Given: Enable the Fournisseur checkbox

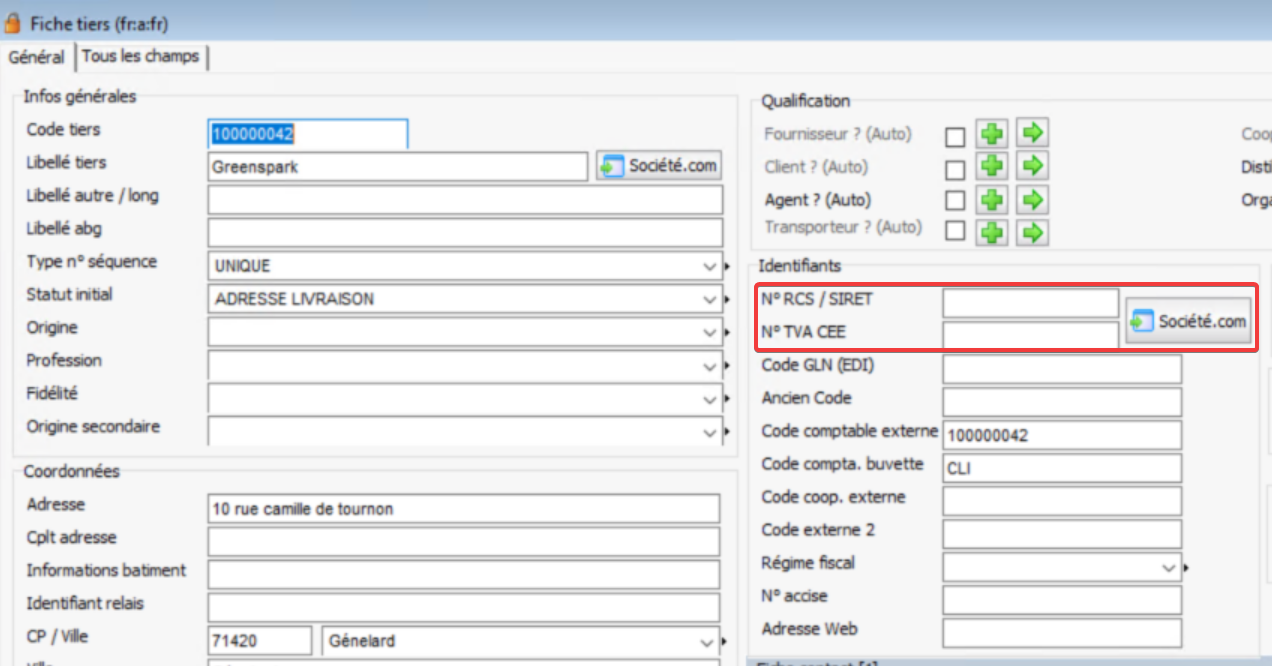Looking at the screenshot, I should [x=955, y=136].
